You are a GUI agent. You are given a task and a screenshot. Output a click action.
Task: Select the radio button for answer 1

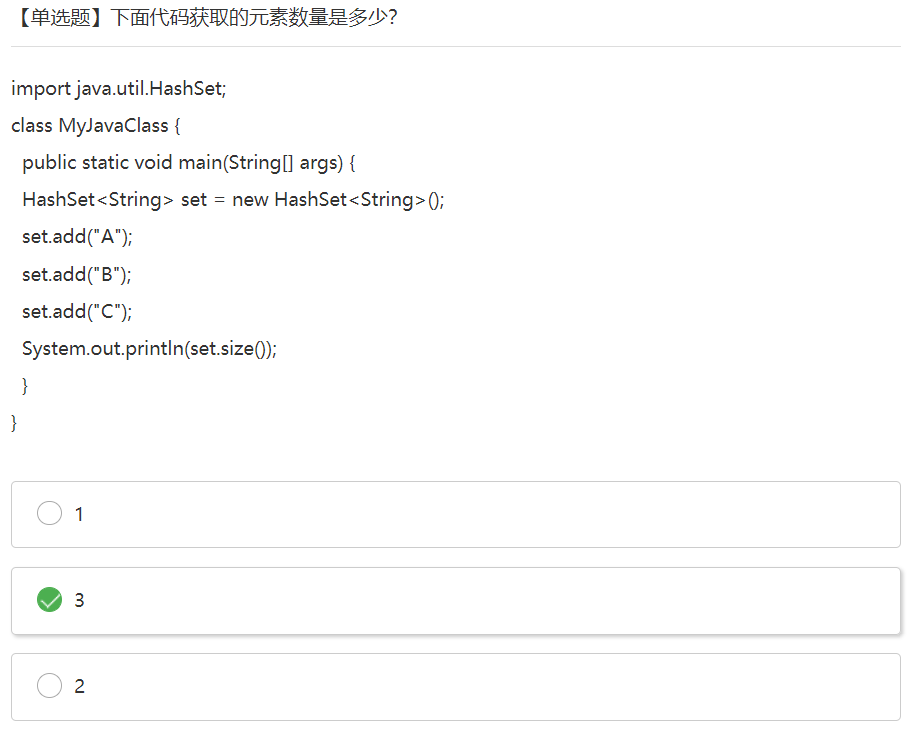point(49,514)
